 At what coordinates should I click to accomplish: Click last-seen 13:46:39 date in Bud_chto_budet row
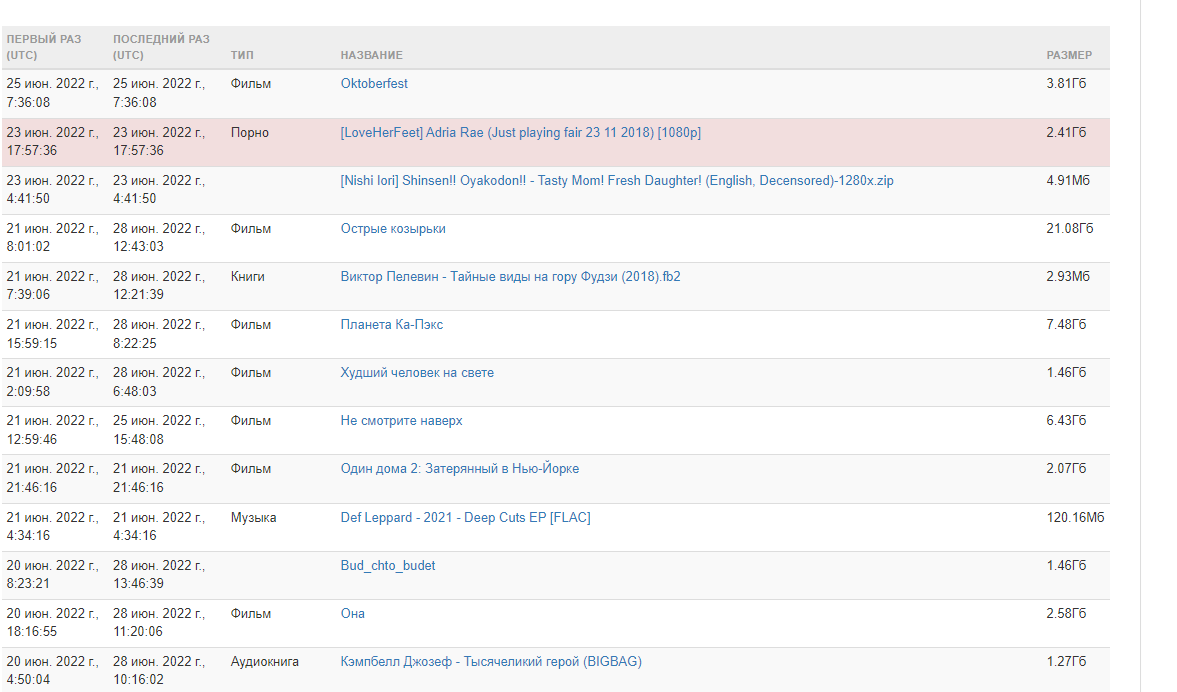[x=159, y=574]
